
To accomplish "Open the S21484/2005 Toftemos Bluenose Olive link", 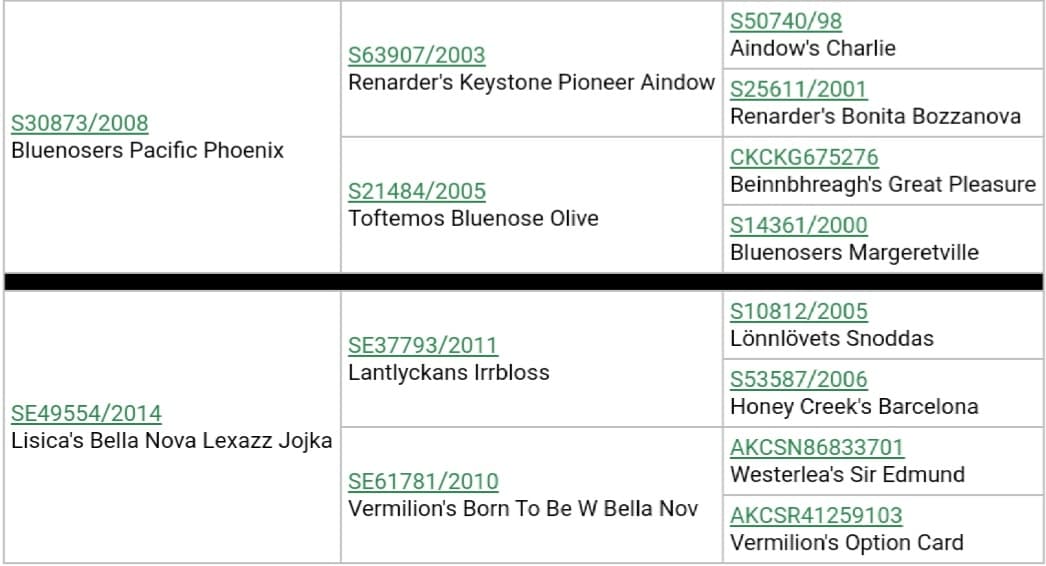I will pos(417,191).
